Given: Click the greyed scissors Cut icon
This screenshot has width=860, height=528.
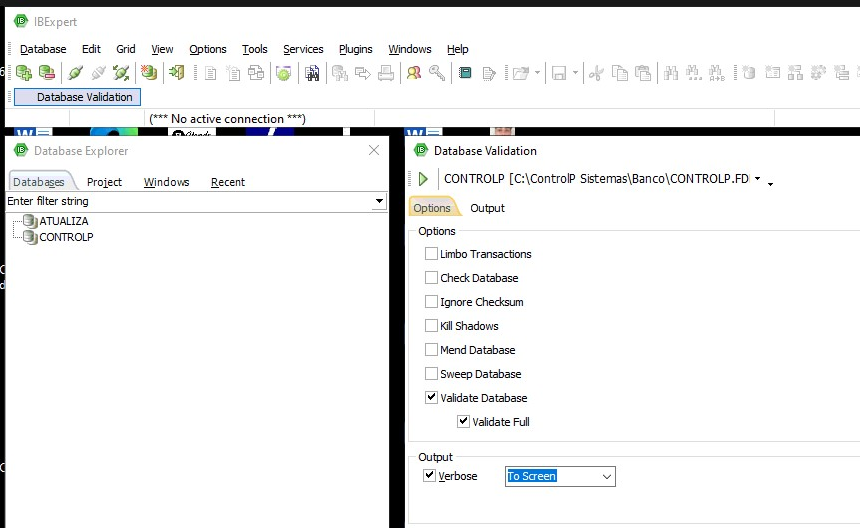Looking at the screenshot, I should tap(596, 73).
